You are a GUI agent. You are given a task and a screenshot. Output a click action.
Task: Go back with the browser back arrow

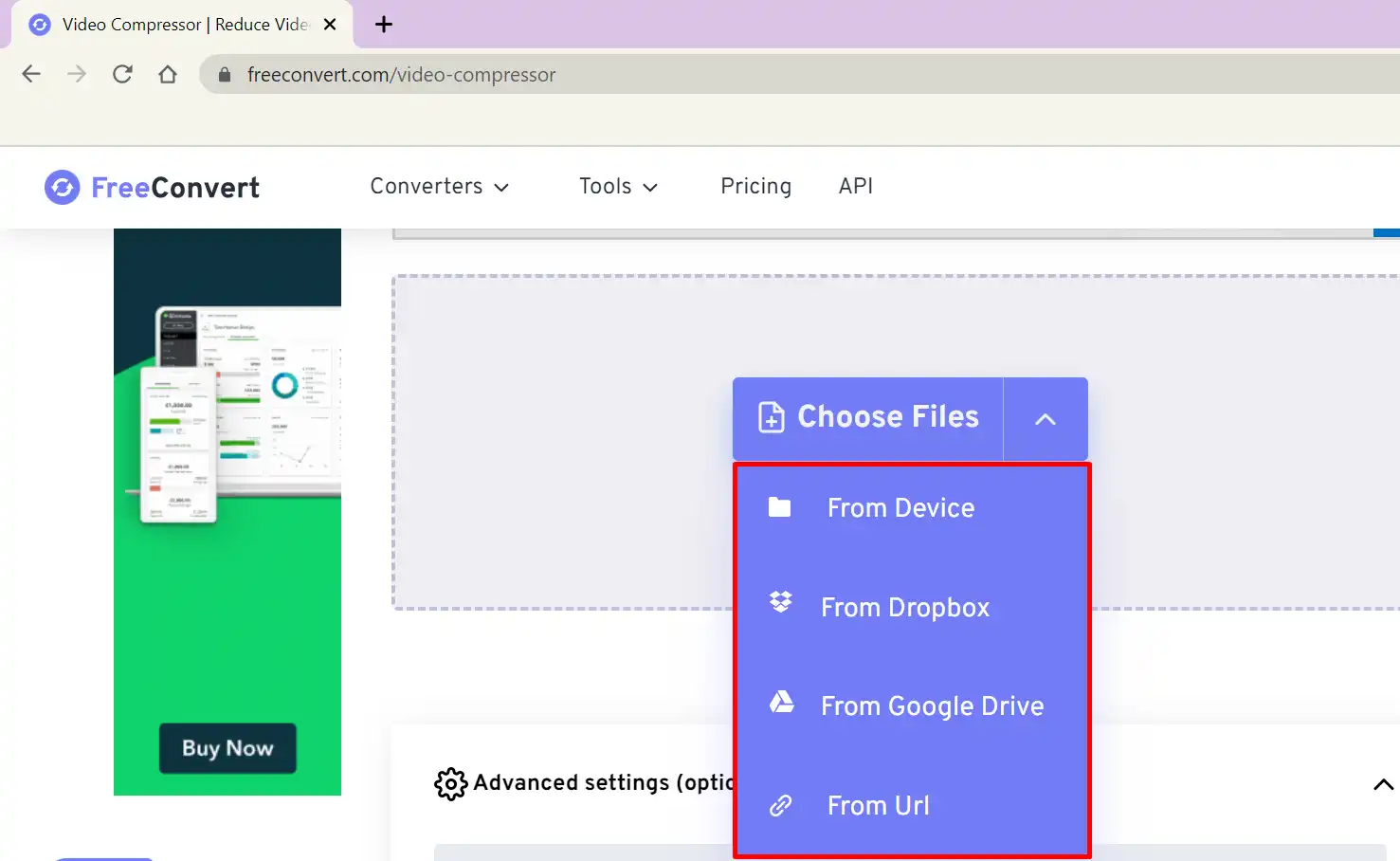click(x=31, y=74)
